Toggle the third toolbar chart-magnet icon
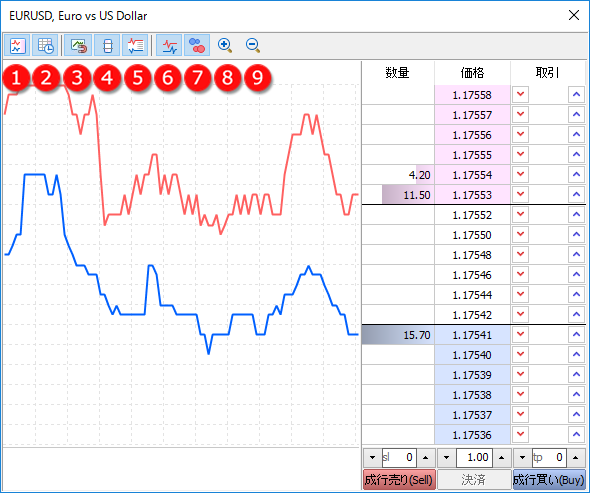 (x=79, y=46)
